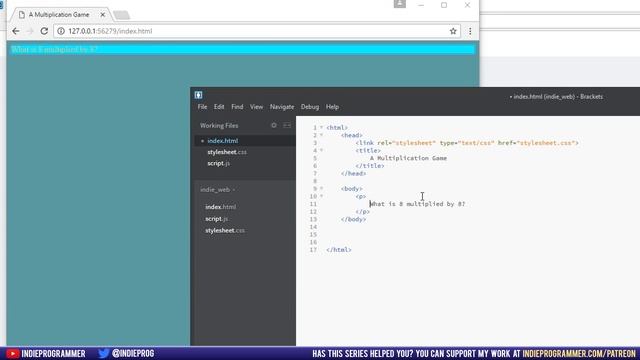Click the address bar URL field
Screen dimensions: 640x360
257,31
